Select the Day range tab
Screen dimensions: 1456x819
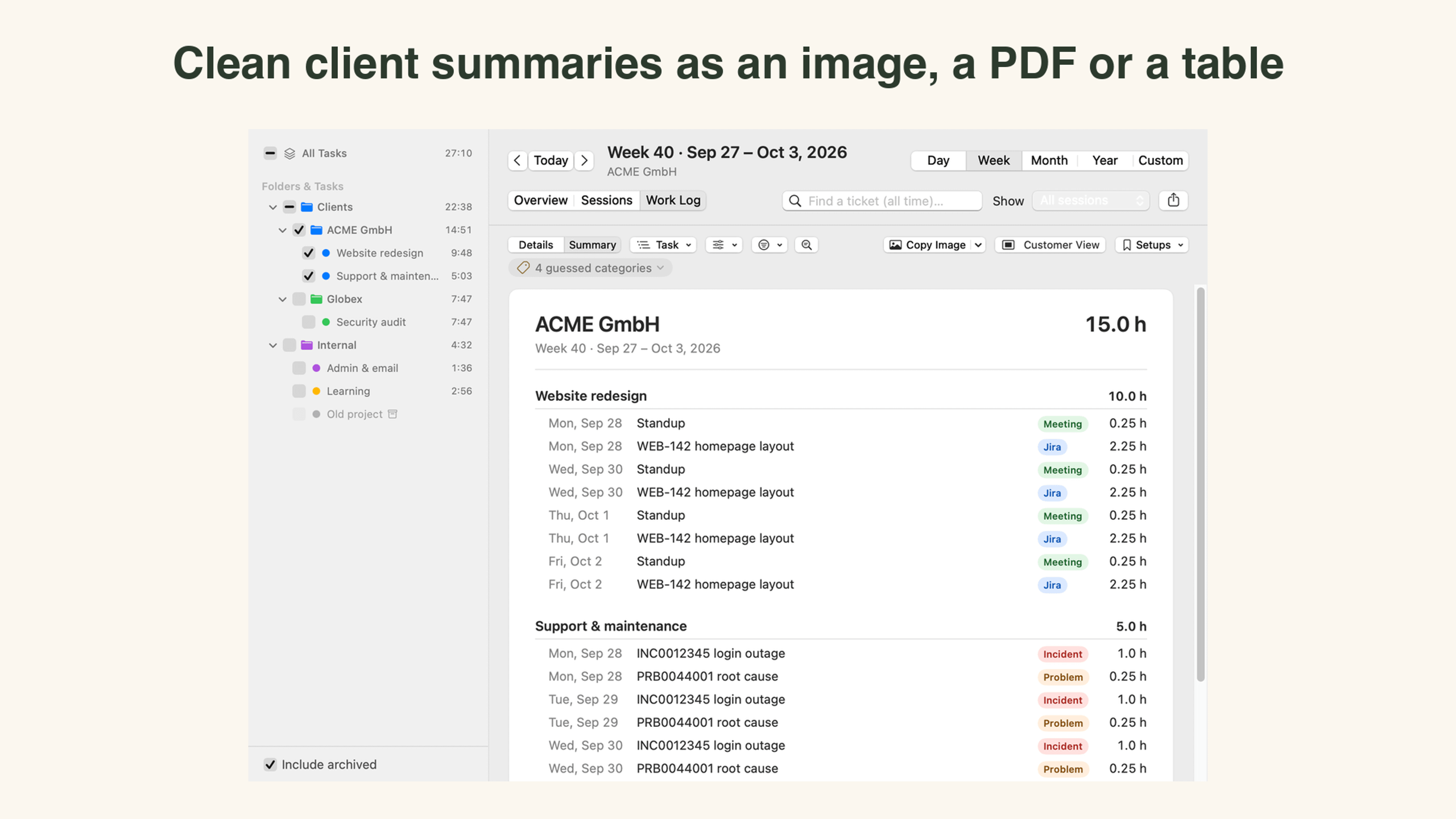pos(938,160)
